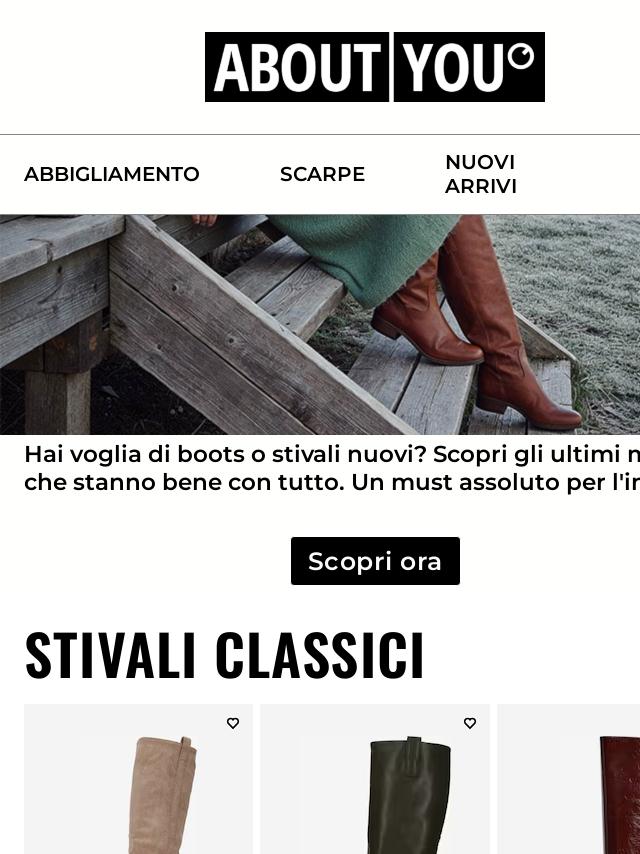Click the ABOUT YOU logo

pyautogui.click(x=375, y=67)
